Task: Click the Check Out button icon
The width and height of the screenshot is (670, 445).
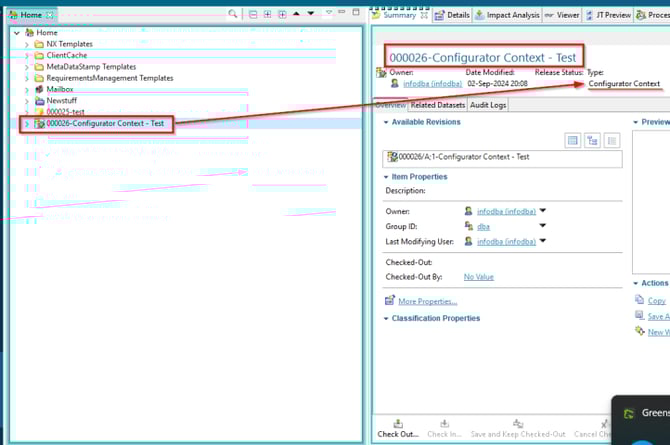Action: (397, 423)
